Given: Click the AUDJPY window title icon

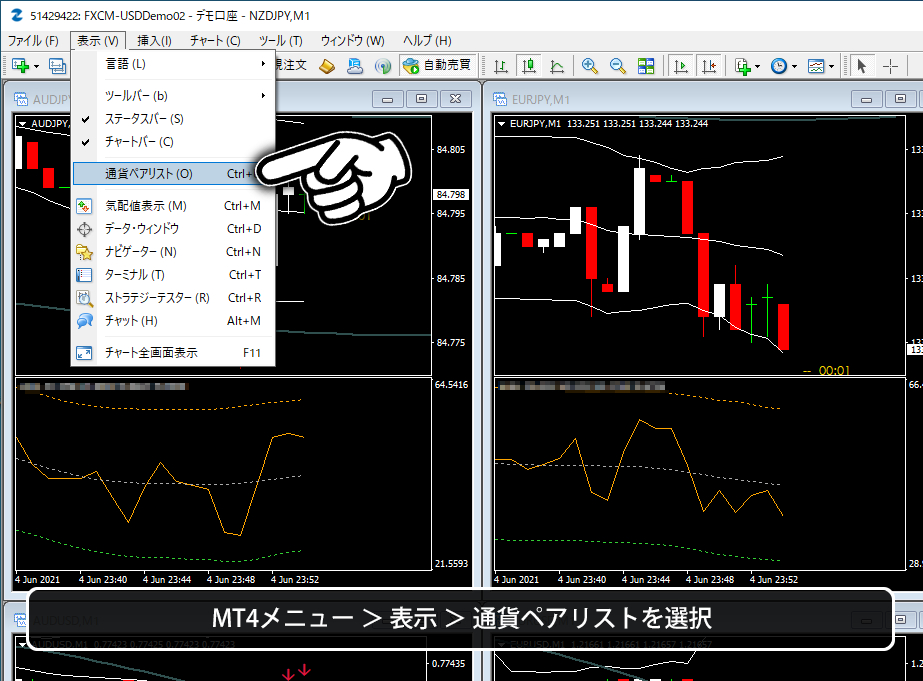Looking at the screenshot, I should (21, 99).
